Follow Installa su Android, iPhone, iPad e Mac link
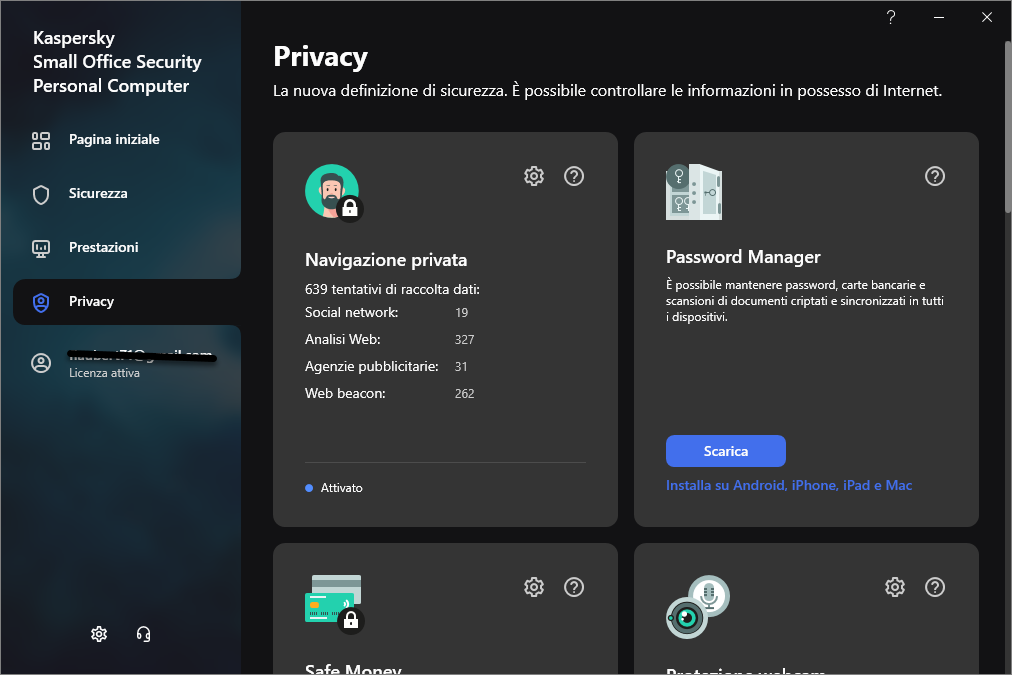Viewport: 1012px width, 675px height. tap(789, 486)
